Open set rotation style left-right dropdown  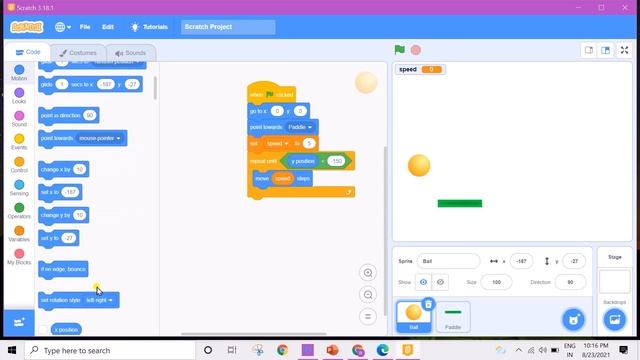99,300
